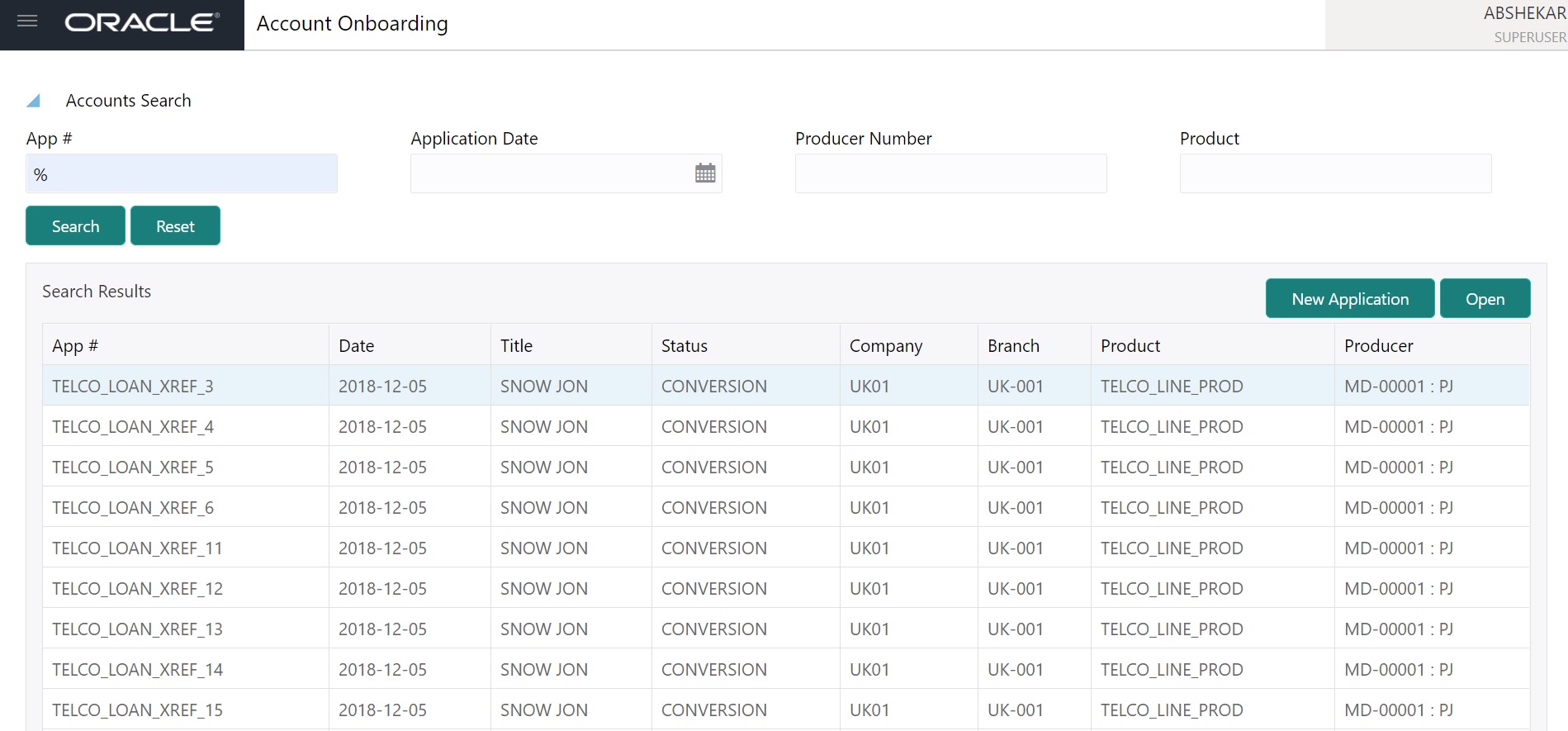Open the Application Date calendar picker

pos(704,173)
